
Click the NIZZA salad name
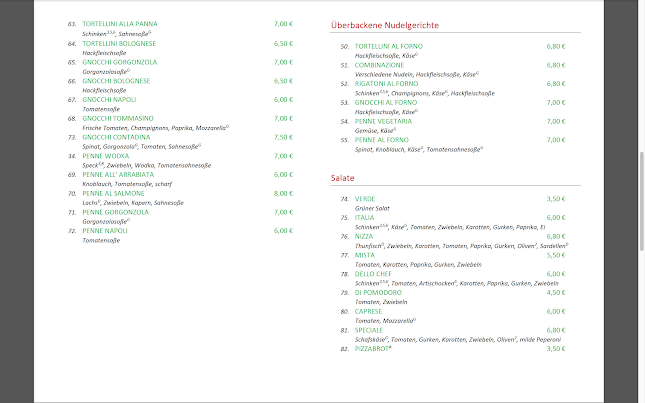365,236
